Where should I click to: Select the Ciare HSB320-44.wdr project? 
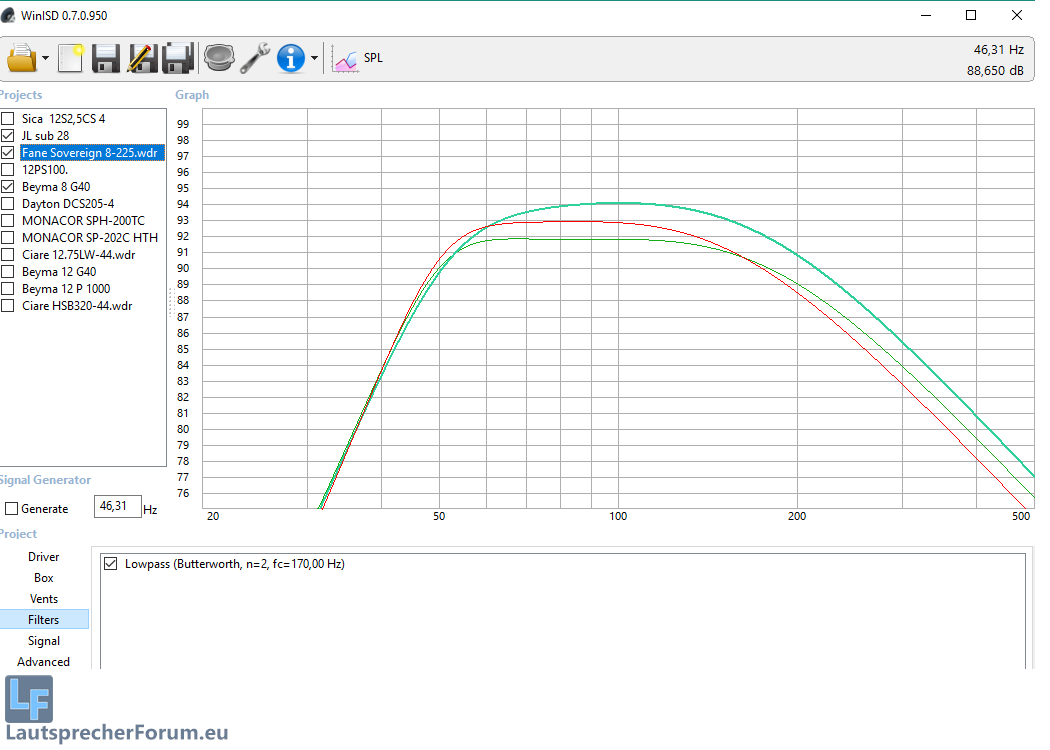click(76, 306)
